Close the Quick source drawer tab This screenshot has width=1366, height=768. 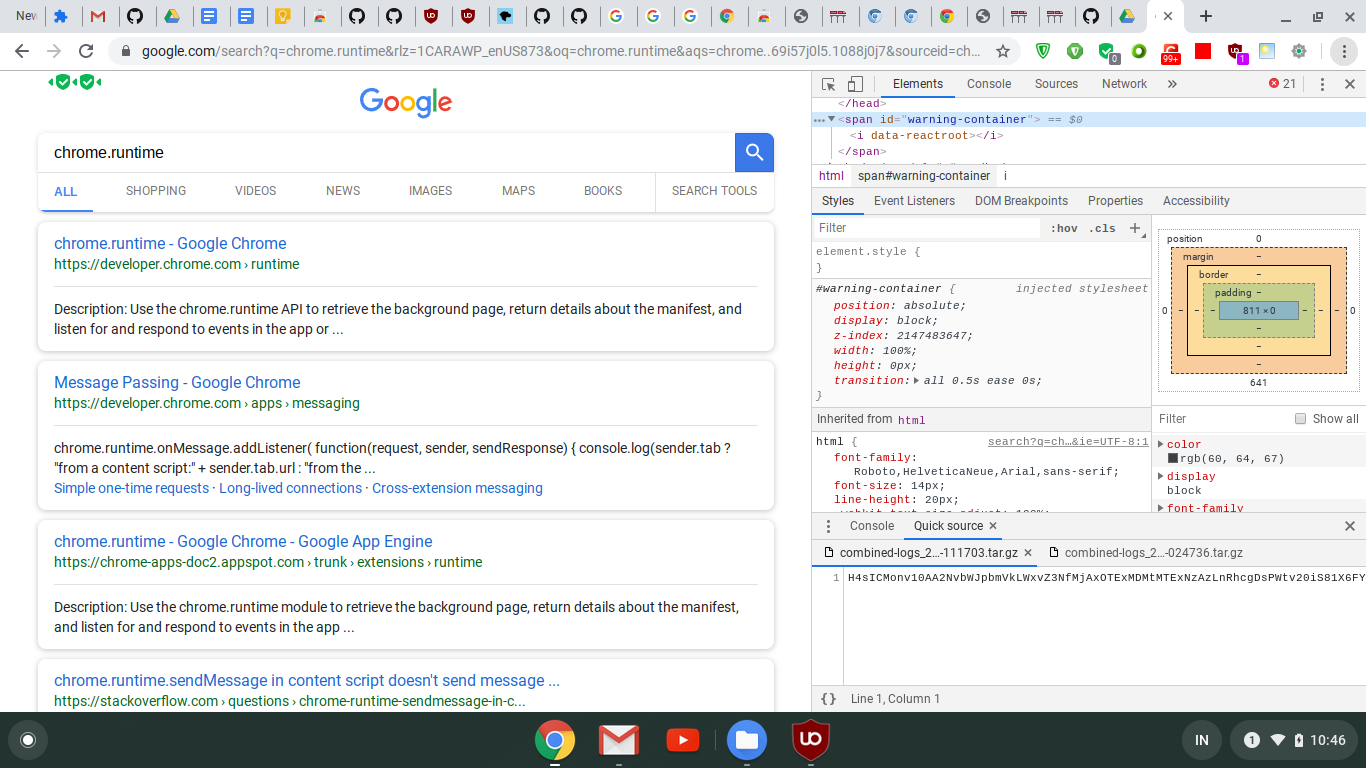(x=993, y=526)
